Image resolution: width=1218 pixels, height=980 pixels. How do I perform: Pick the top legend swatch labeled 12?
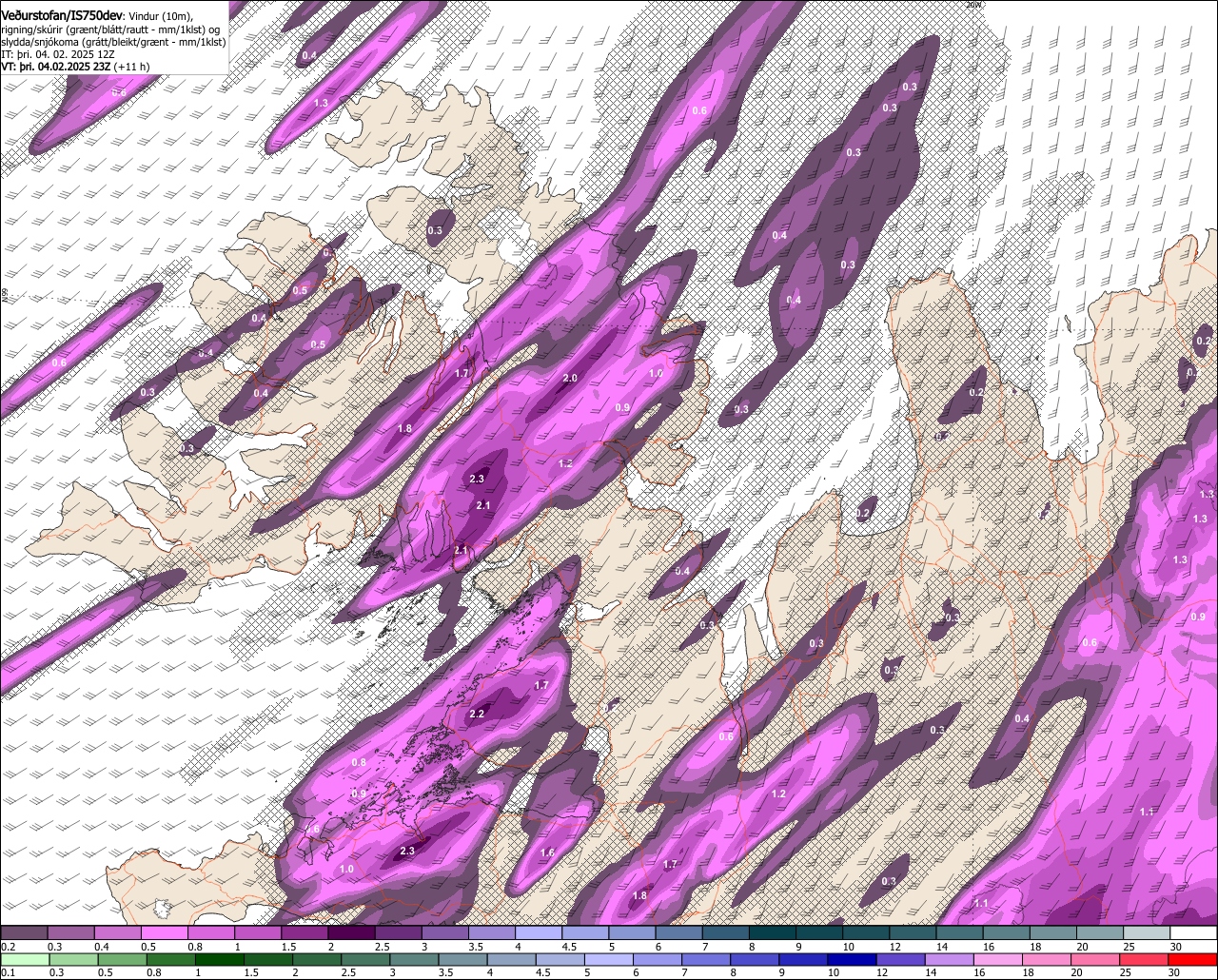pos(913,932)
